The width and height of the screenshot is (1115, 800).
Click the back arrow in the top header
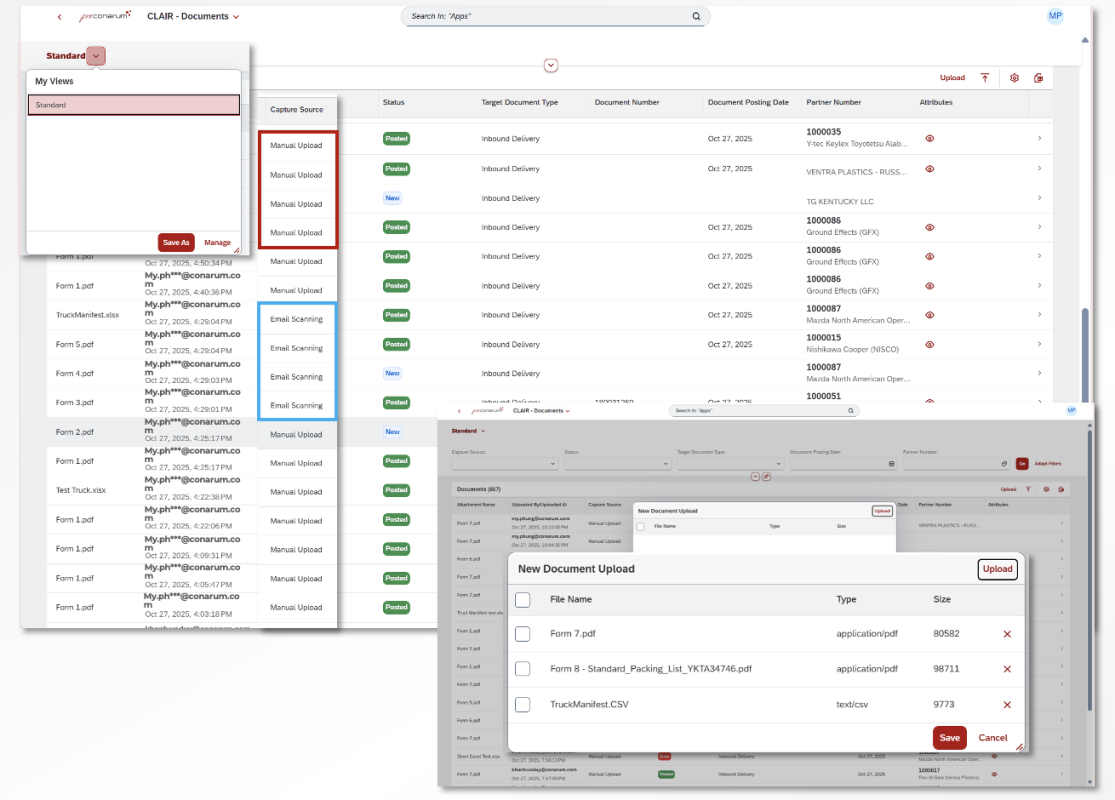click(59, 17)
